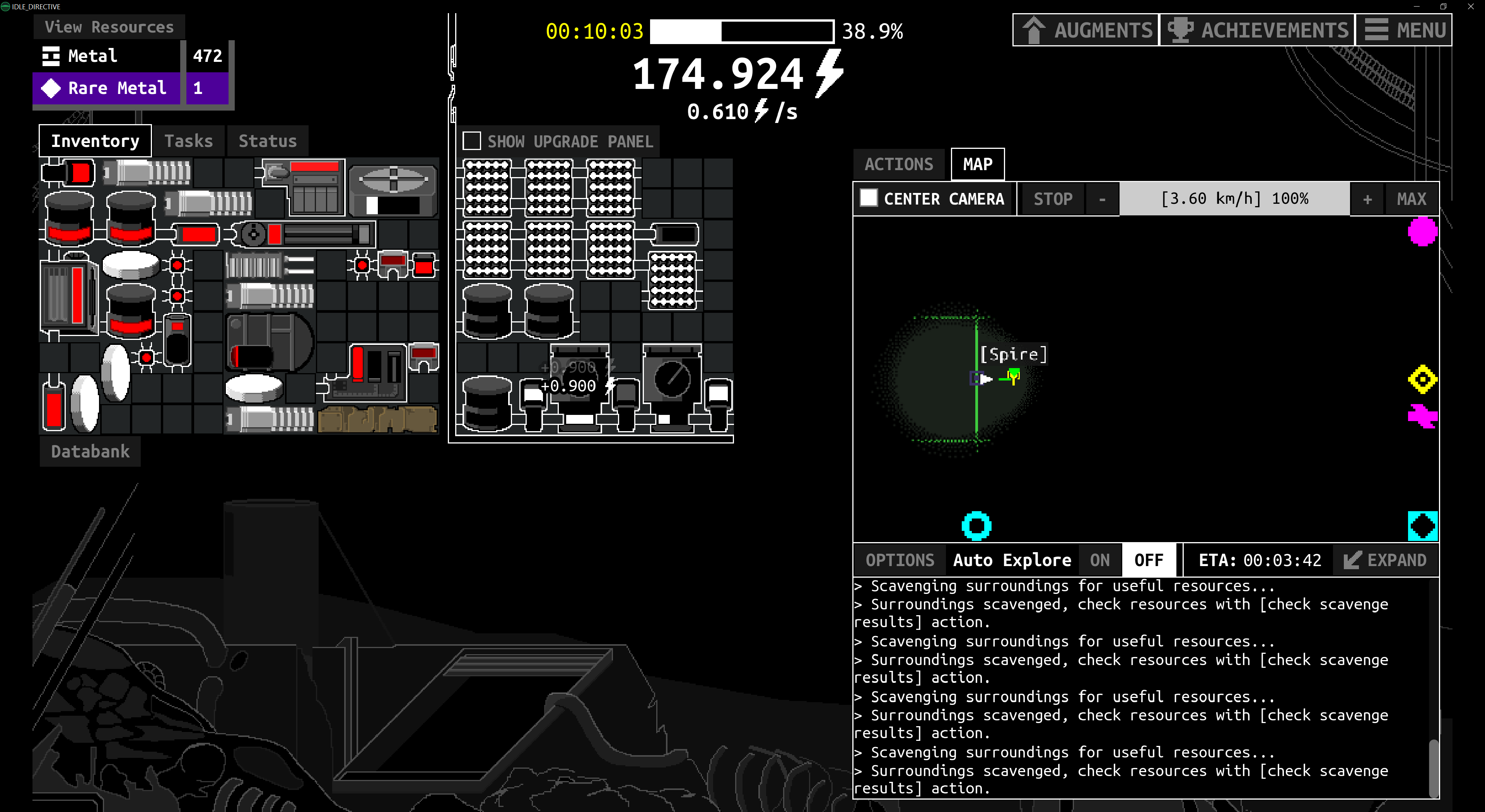Click the cyan square diamond map marker
Viewport: 1485px width, 812px height.
click(1422, 525)
